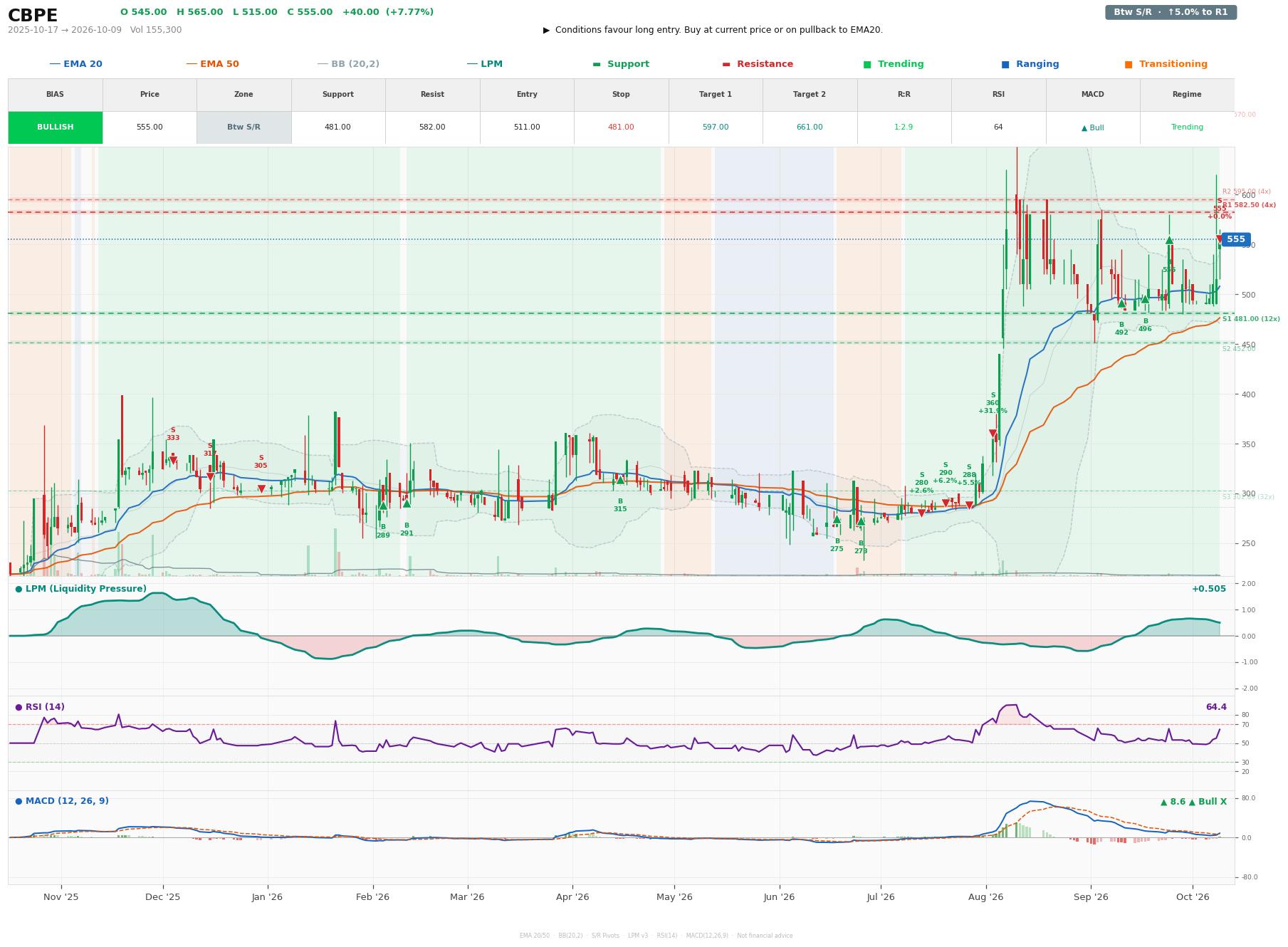The image size is (1288, 947).
Task: Click the buy marker labeled B 492
Action: pos(1121,303)
